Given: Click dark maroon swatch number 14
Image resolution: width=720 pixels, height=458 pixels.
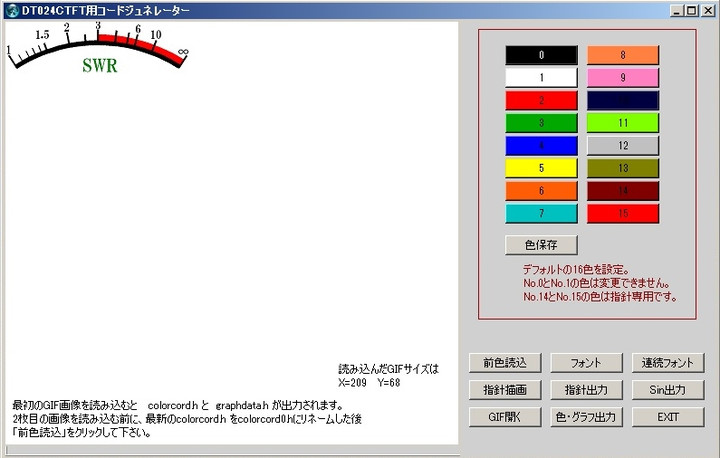Looking at the screenshot, I should (x=623, y=191).
